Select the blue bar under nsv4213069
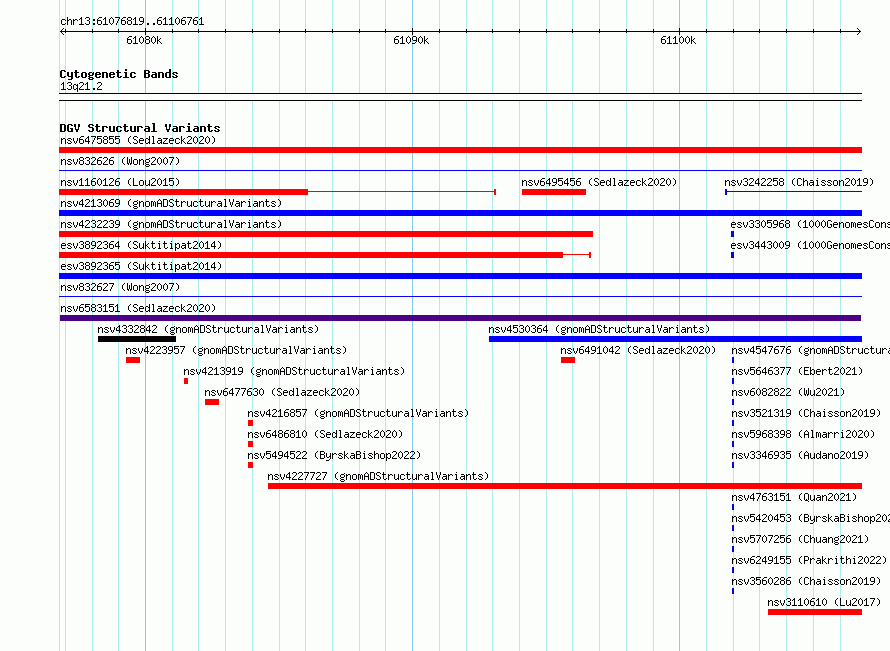This screenshot has width=890, height=651. pyautogui.click(x=460, y=213)
